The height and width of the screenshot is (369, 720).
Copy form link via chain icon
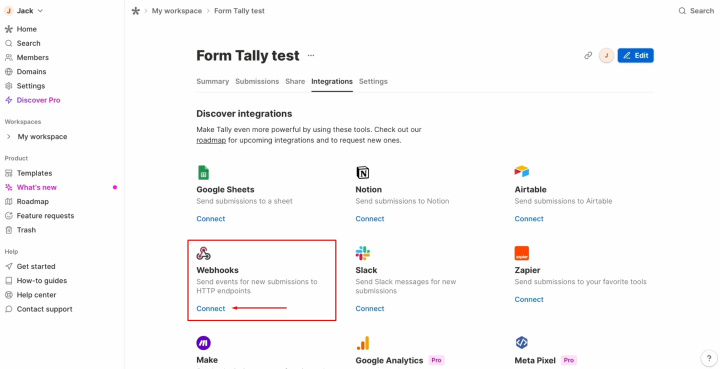point(588,56)
